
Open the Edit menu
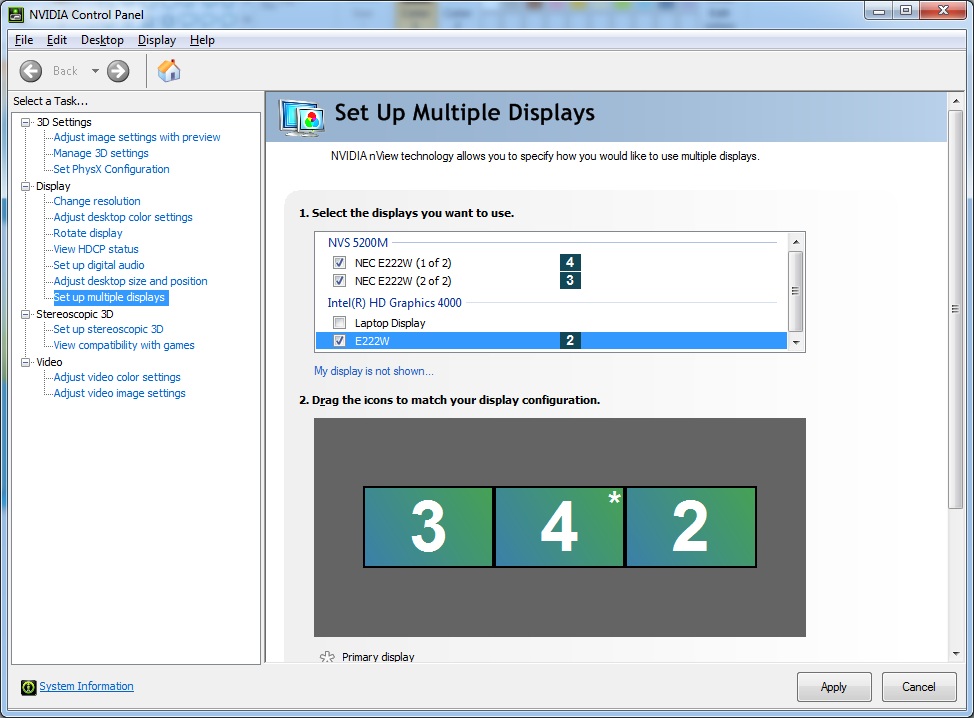(57, 40)
